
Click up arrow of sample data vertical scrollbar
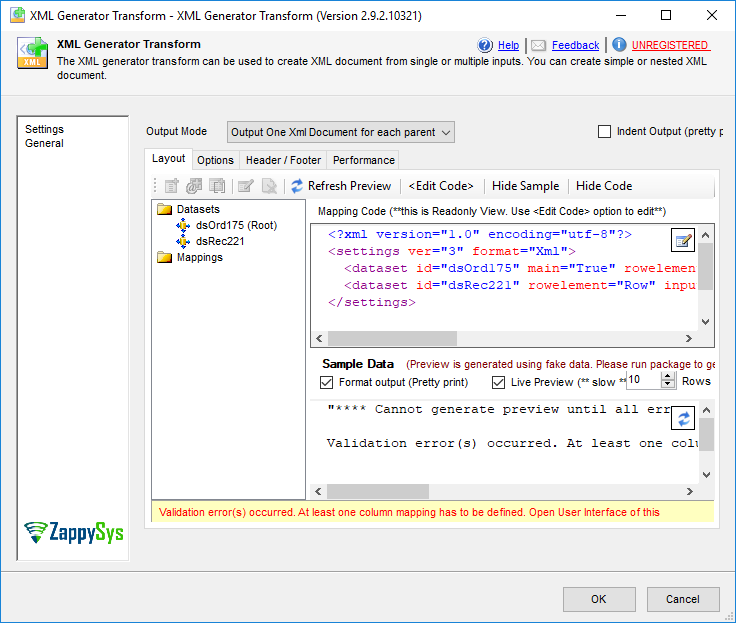706,410
